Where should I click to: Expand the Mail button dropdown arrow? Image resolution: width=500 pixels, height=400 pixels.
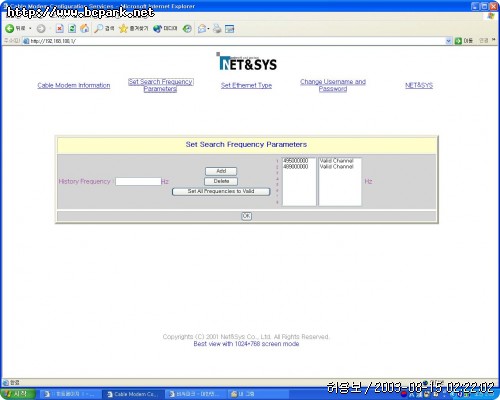208,29
